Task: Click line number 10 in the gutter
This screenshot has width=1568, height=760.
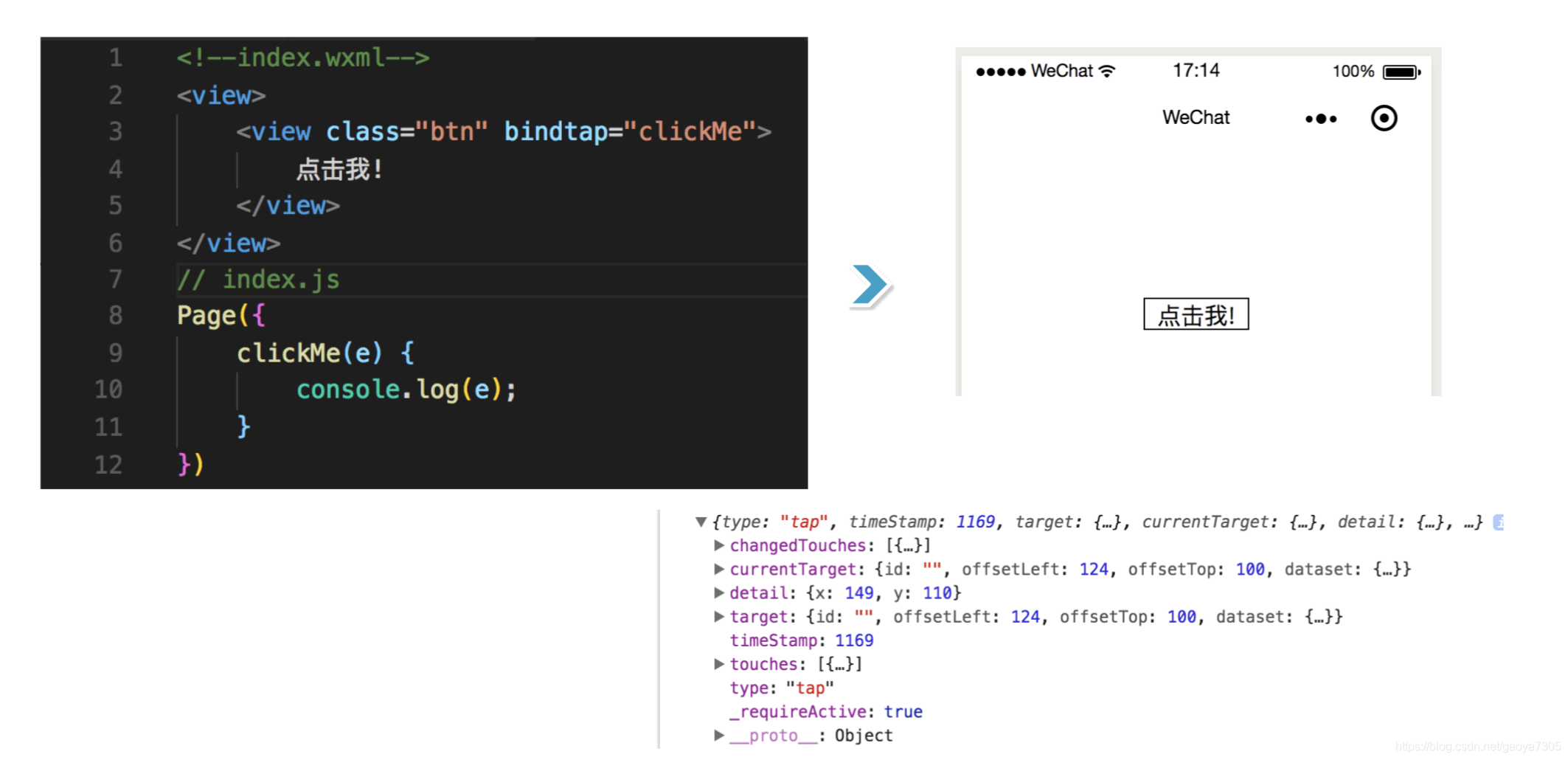Action: (x=108, y=390)
